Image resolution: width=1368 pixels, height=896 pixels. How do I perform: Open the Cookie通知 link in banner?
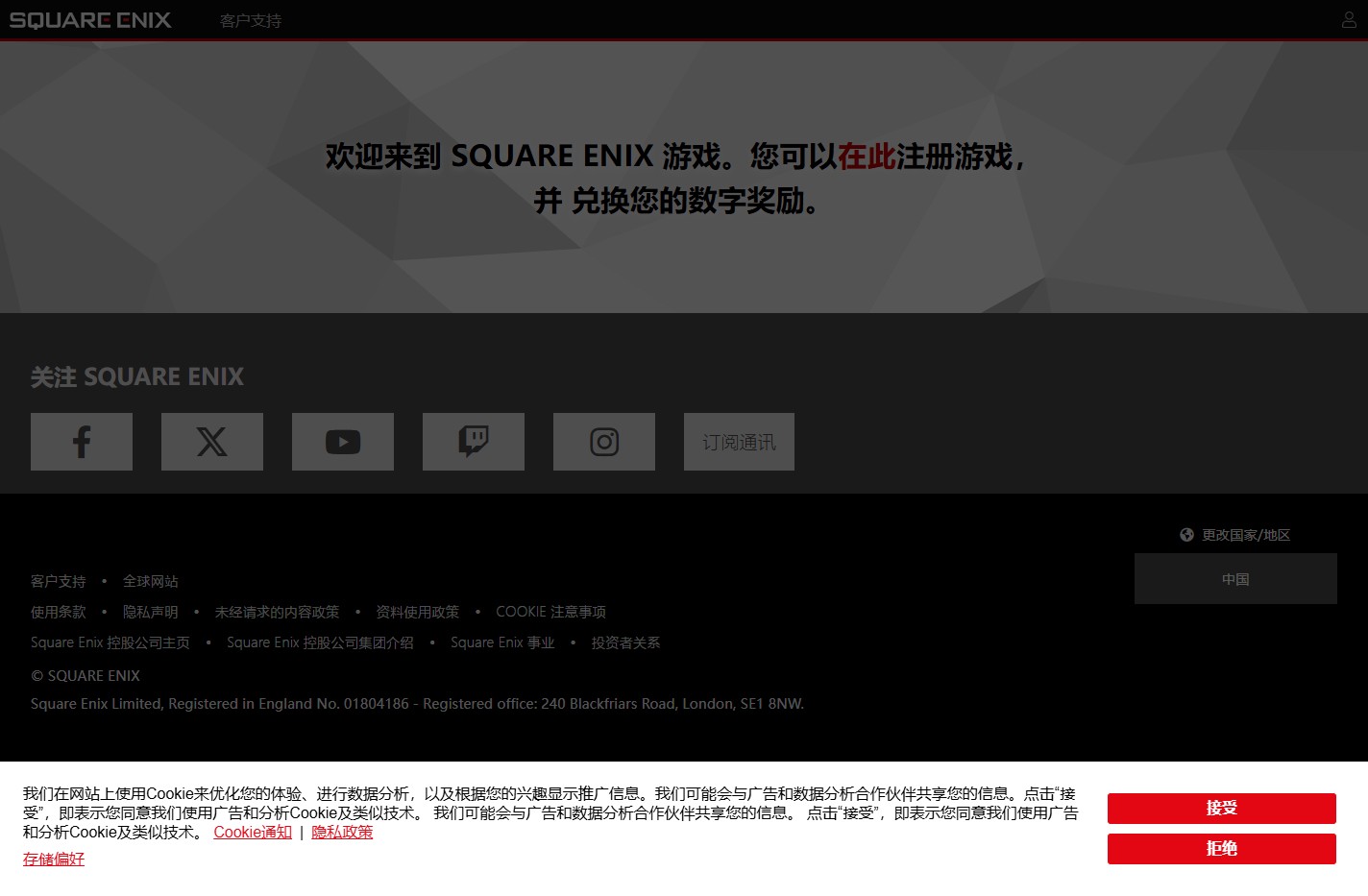pyautogui.click(x=253, y=832)
